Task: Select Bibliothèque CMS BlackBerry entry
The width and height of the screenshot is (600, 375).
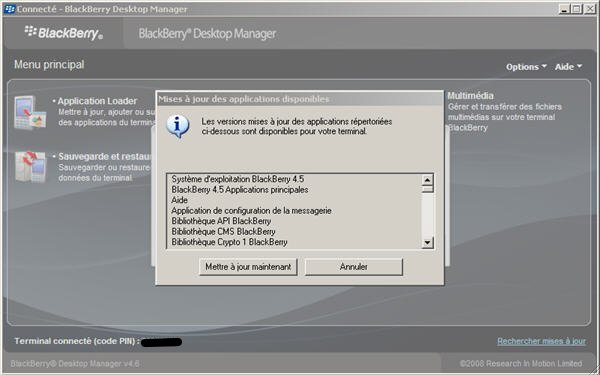Action: [x=223, y=232]
